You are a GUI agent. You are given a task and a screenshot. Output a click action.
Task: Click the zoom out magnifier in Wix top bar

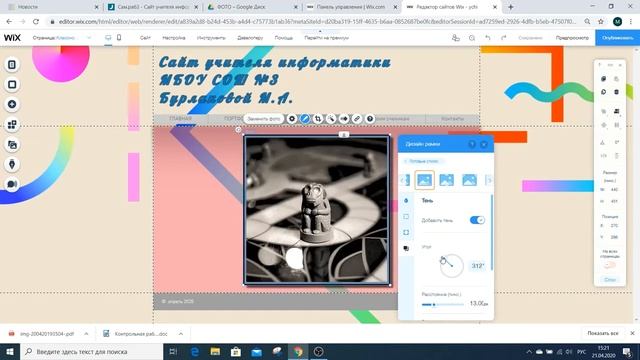pos(472,38)
